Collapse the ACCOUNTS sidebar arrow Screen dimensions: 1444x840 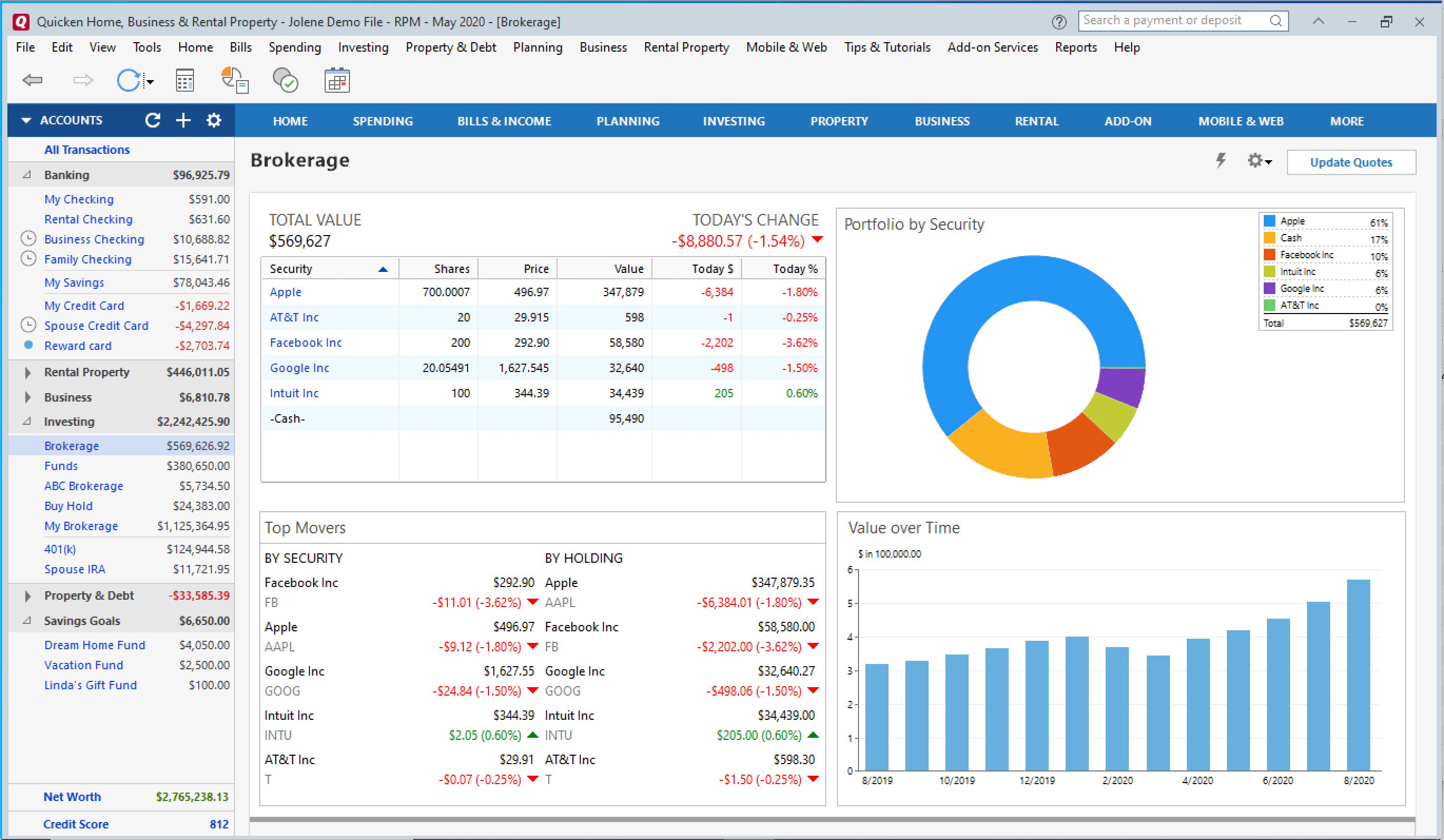(x=26, y=120)
